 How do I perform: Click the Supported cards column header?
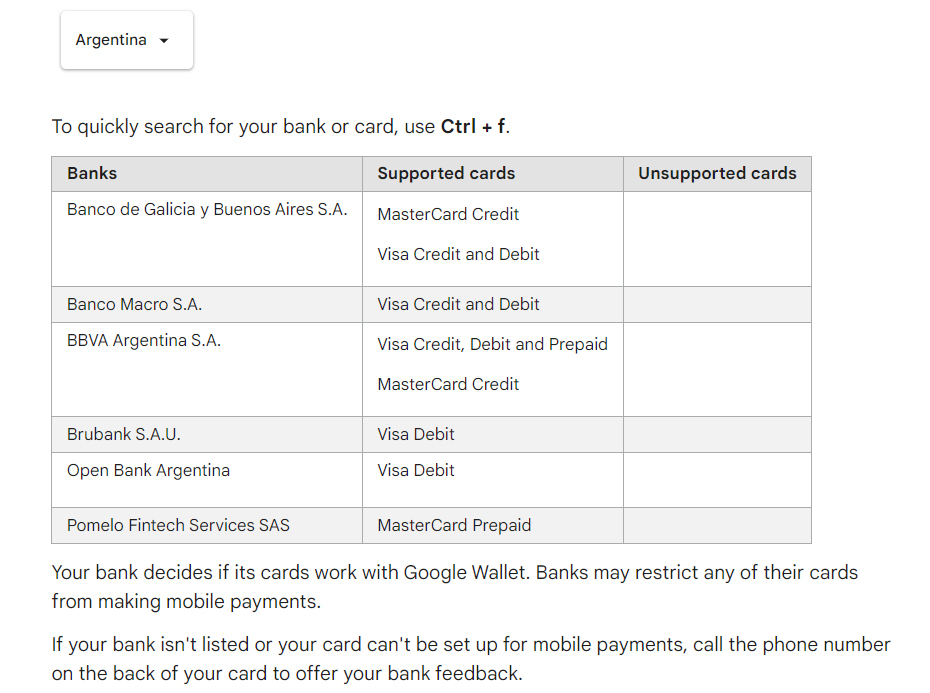446,174
